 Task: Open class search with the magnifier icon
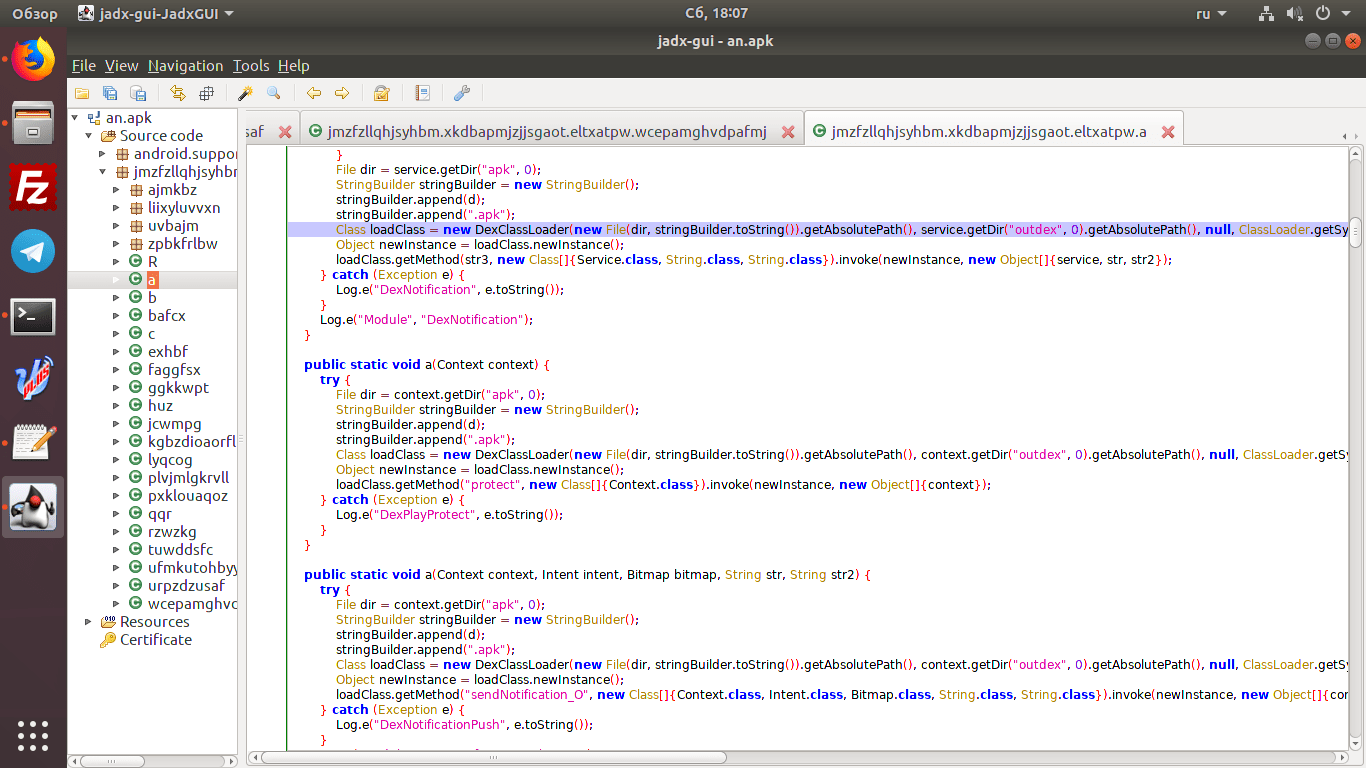[273, 93]
